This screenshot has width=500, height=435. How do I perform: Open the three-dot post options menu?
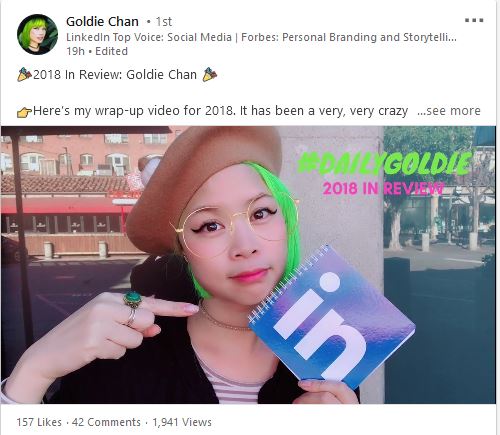click(474, 20)
